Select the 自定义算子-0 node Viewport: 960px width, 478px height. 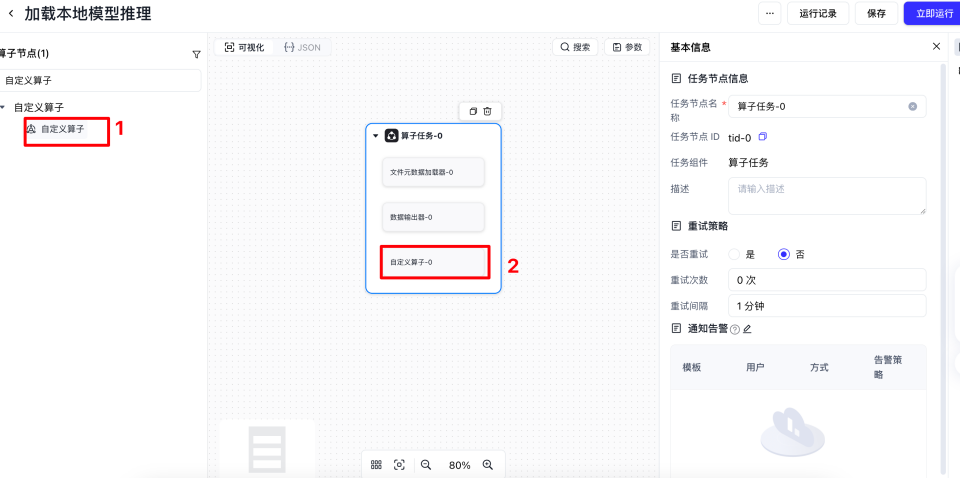pyautogui.click(x=433, y=262)
